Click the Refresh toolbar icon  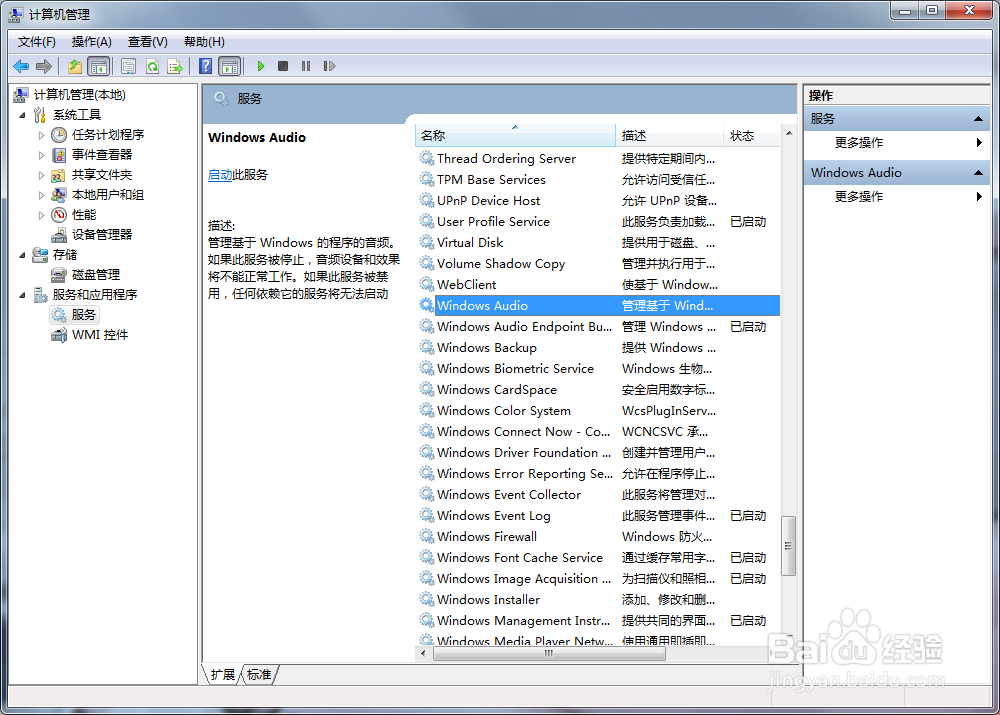[152, 66]
